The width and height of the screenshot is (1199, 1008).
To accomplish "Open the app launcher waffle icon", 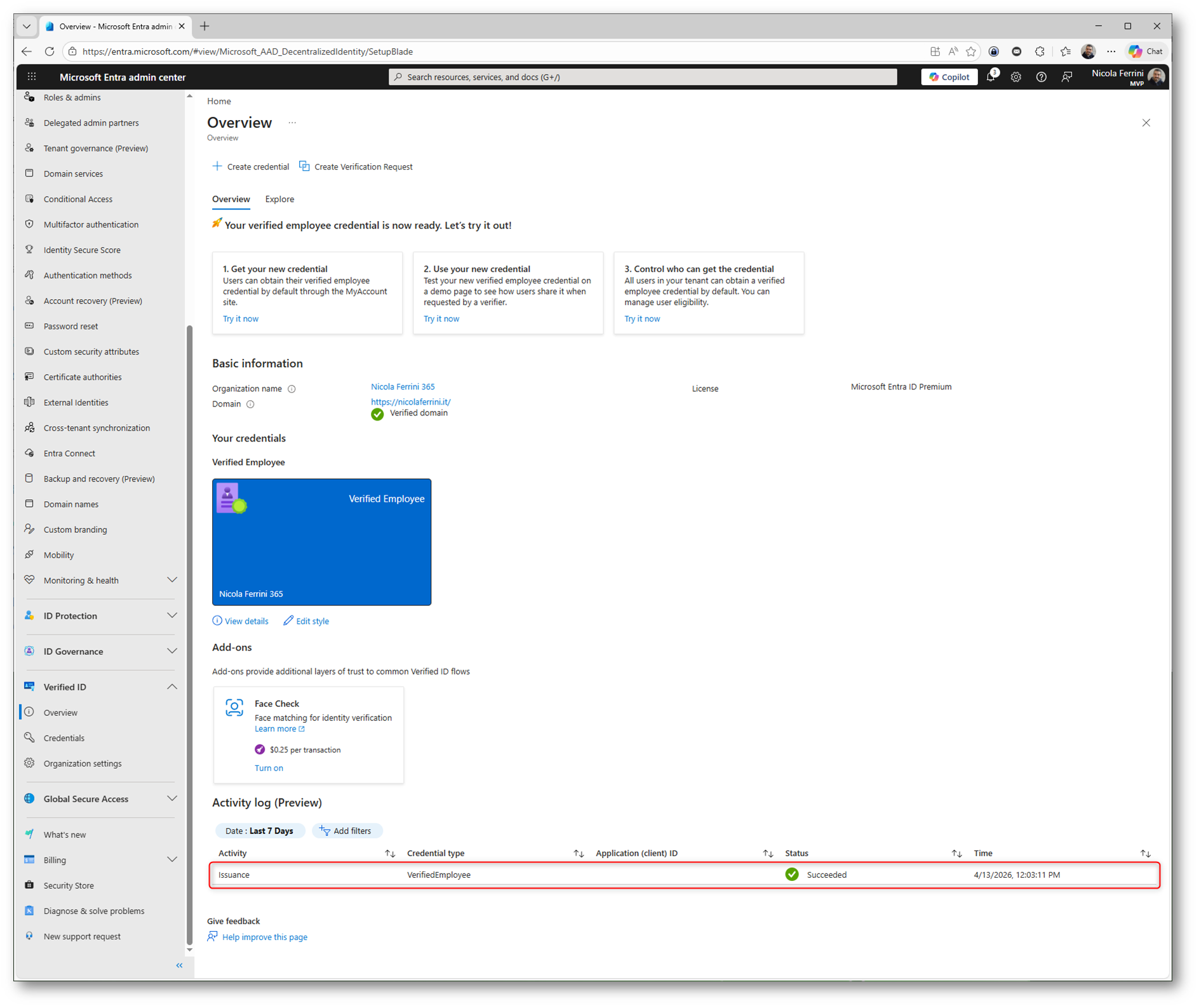I will tap(32, 77).
